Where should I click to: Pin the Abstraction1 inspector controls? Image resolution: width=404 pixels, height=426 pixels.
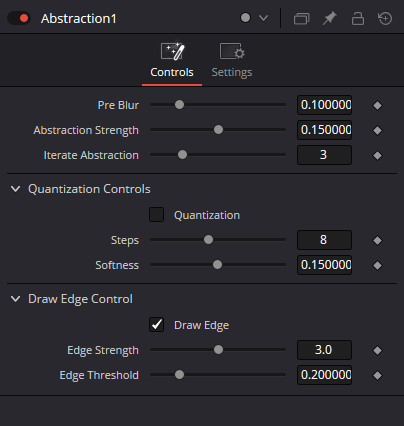(329, 18)
